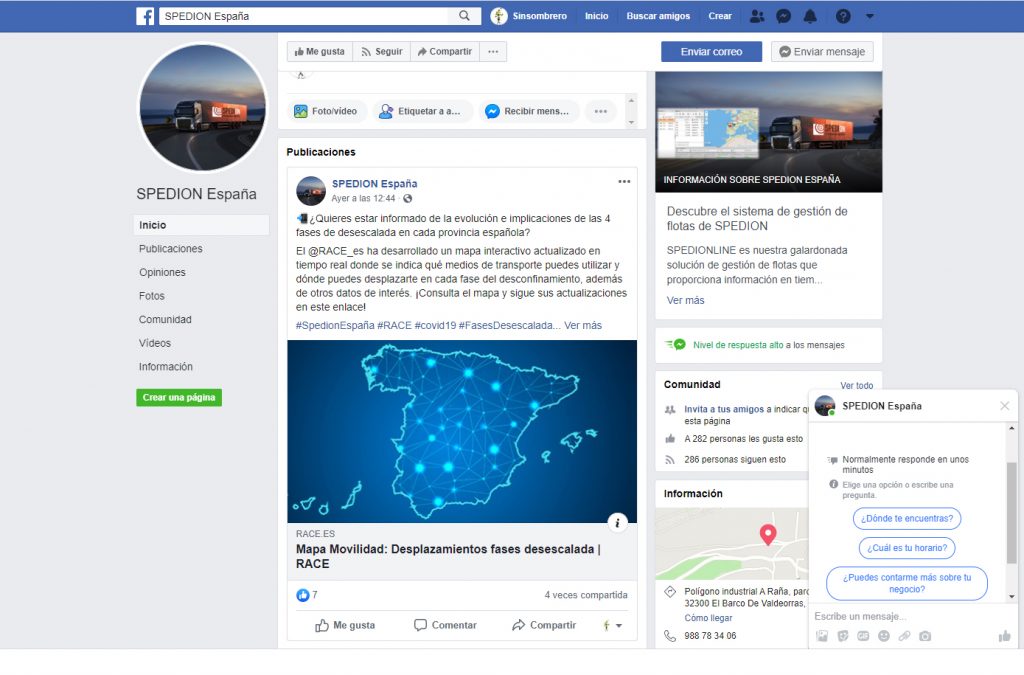Send thumbs-up in chat
The height and width of the screenshot is (675, 1024).
pos(1004,636)
